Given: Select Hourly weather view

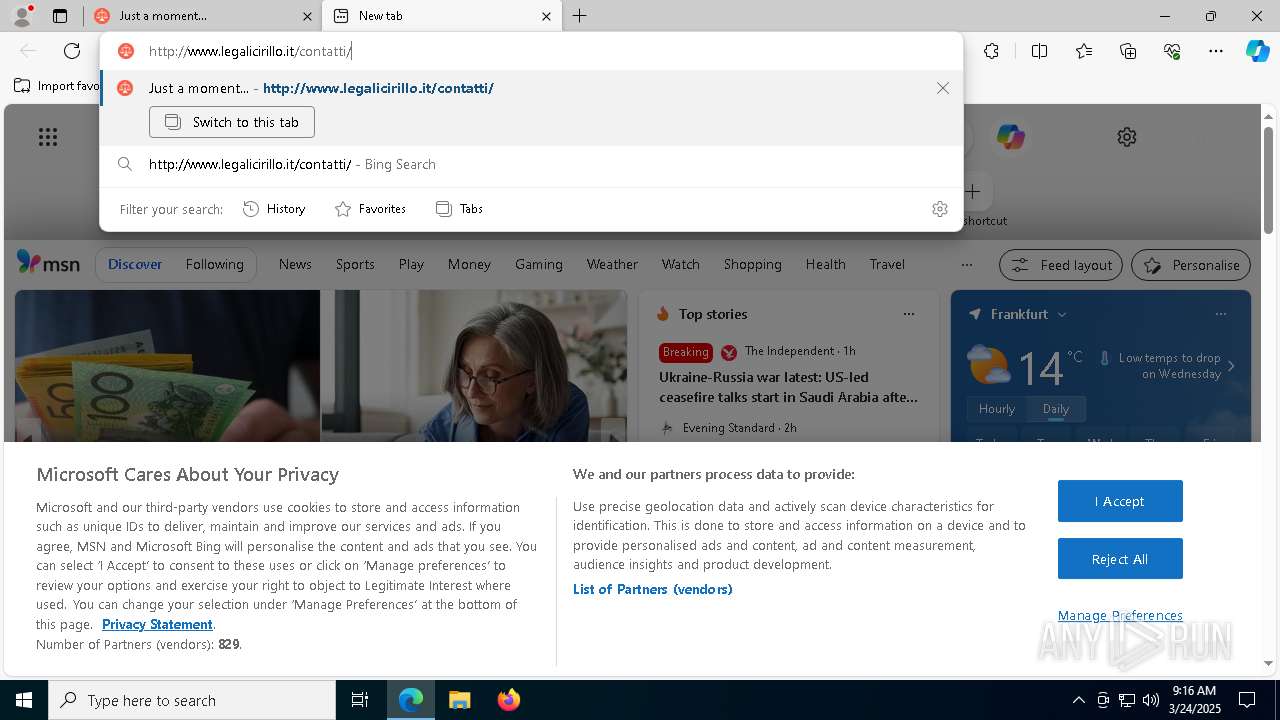Looking at the screenshot, I should [997, 409].
